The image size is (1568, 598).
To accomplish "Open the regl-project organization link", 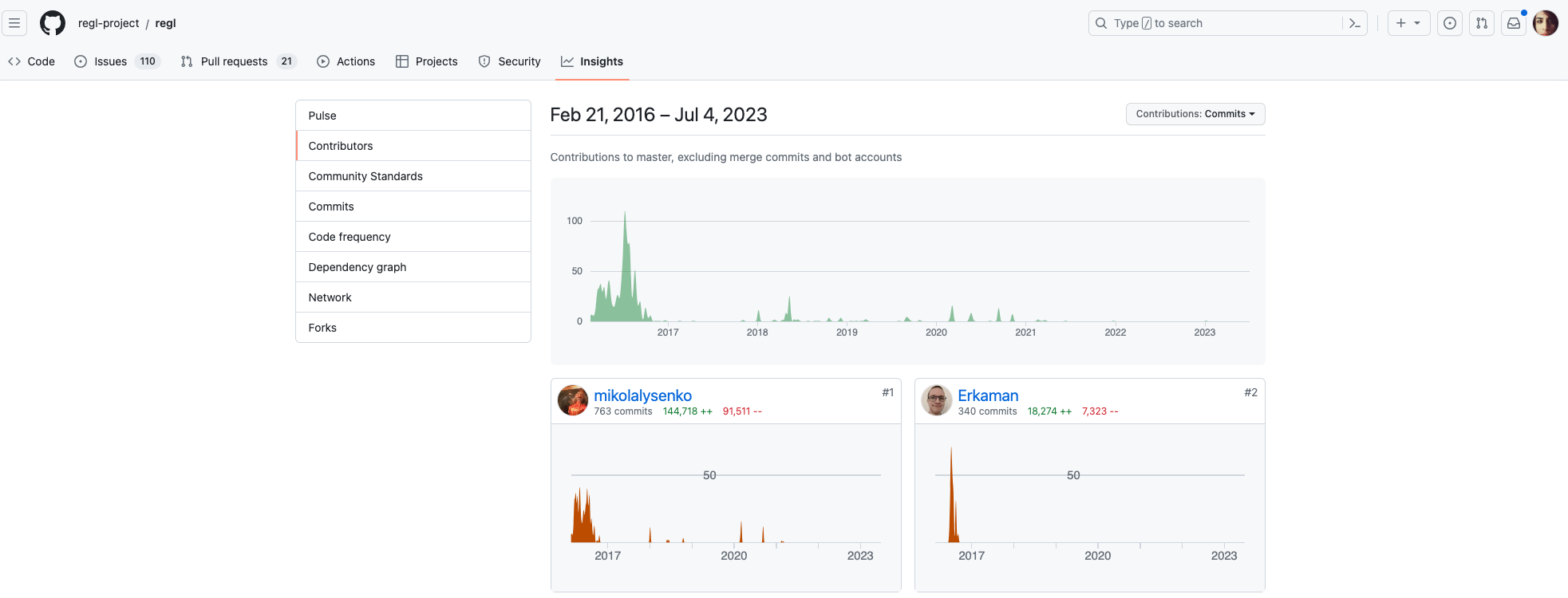I will [109, 23].
